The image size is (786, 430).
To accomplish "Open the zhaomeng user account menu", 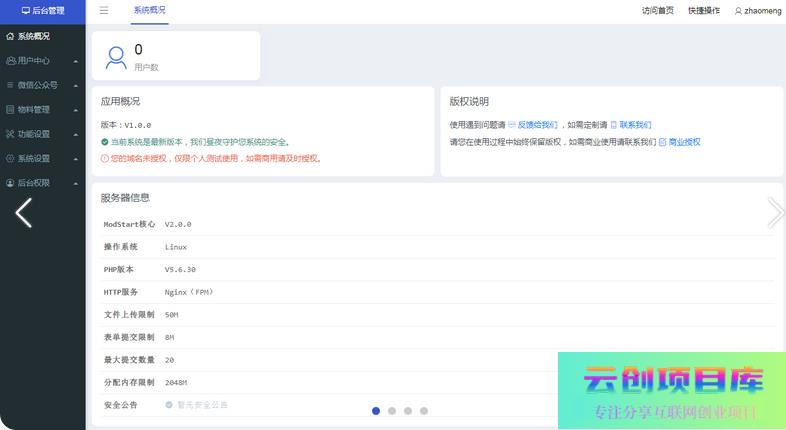I will pyautogui.click(x=758, y=11).
